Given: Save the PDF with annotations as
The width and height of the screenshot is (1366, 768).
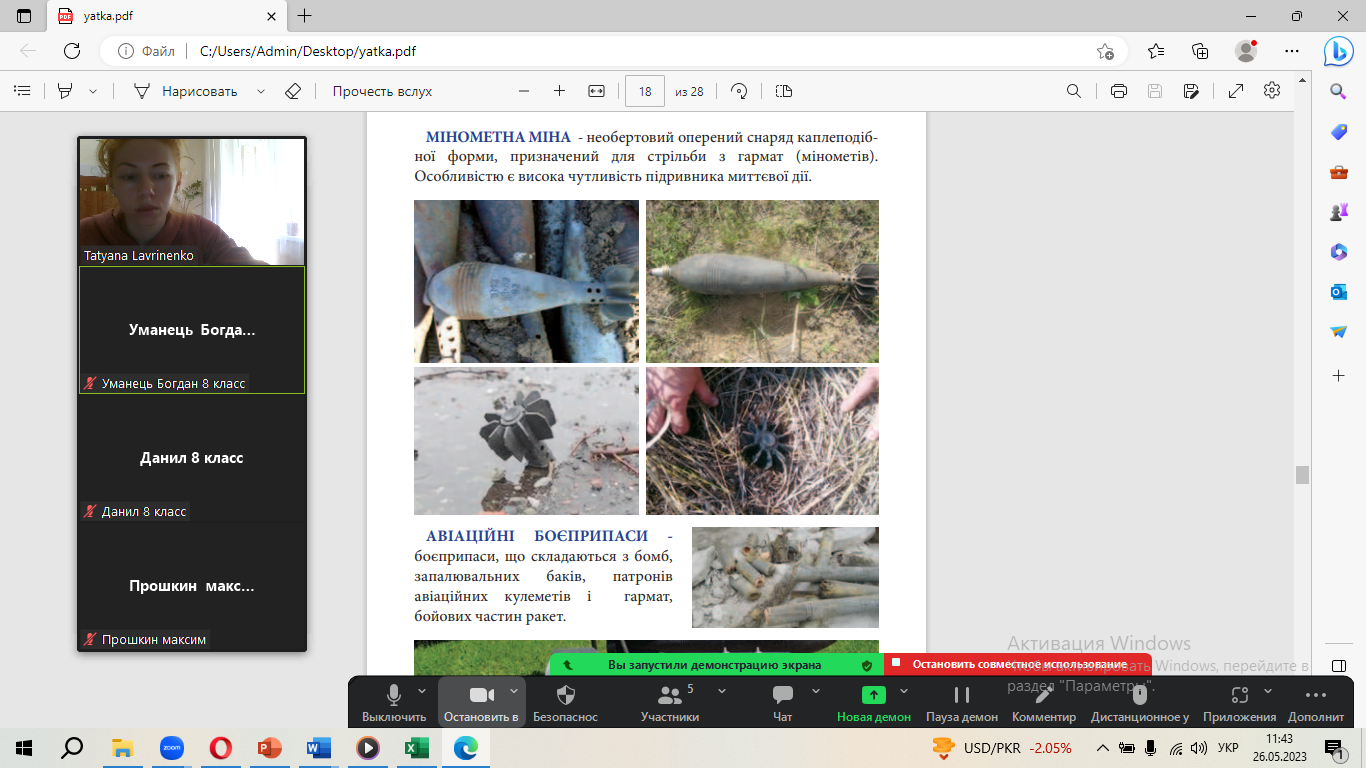Looking at the screenshot, I should tap(1191, 91).
